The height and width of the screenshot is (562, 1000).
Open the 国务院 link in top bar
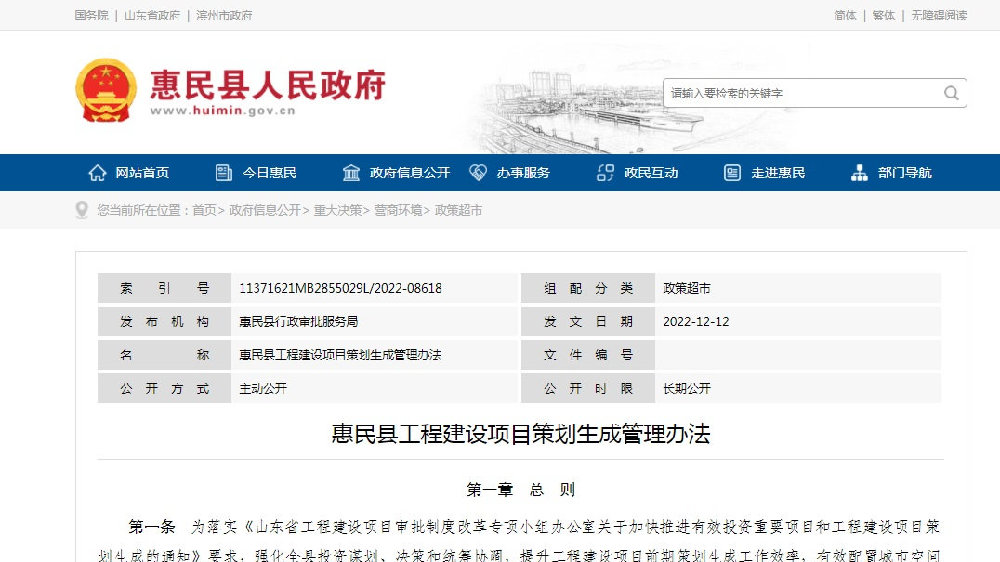tap(91, 15)
